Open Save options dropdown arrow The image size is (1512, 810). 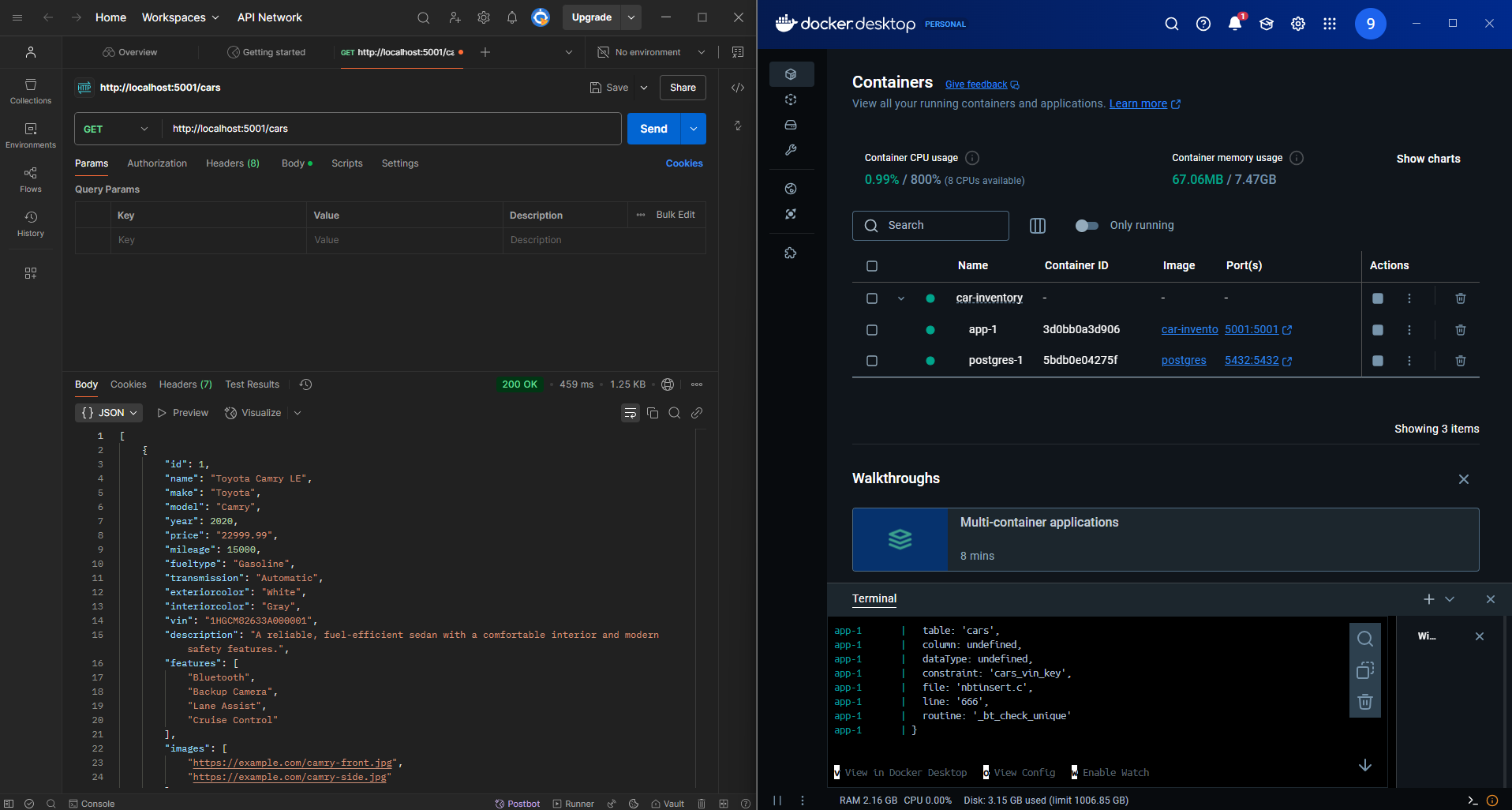(x=644, y=88)
